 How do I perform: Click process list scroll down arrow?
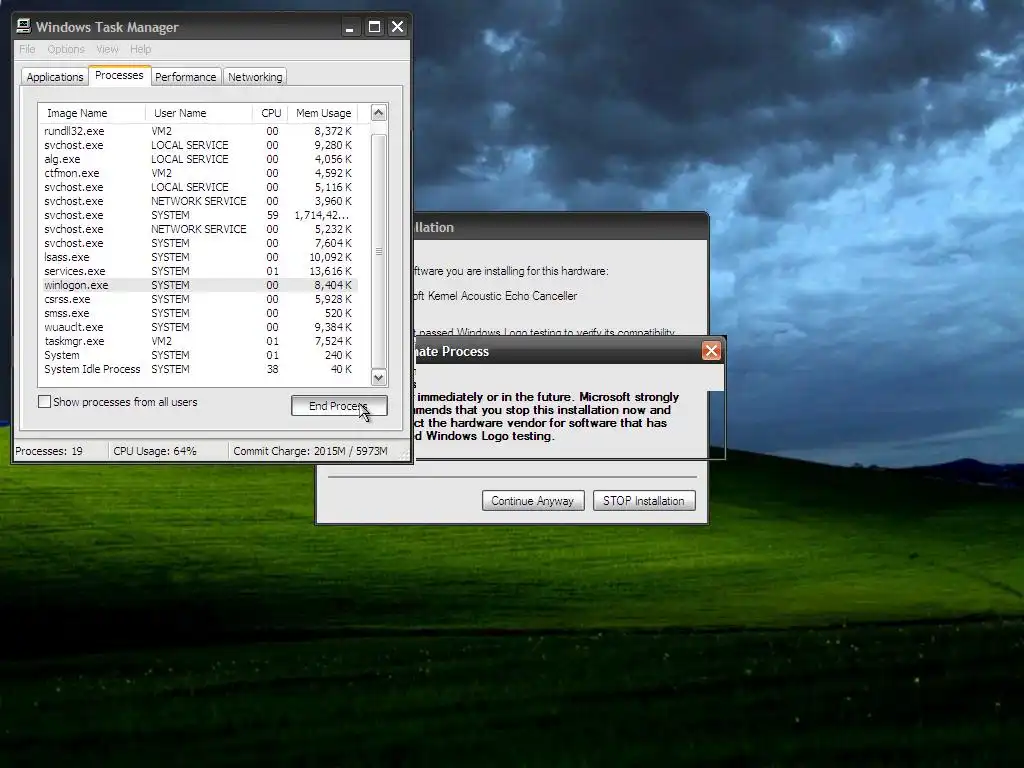(378, 377)
